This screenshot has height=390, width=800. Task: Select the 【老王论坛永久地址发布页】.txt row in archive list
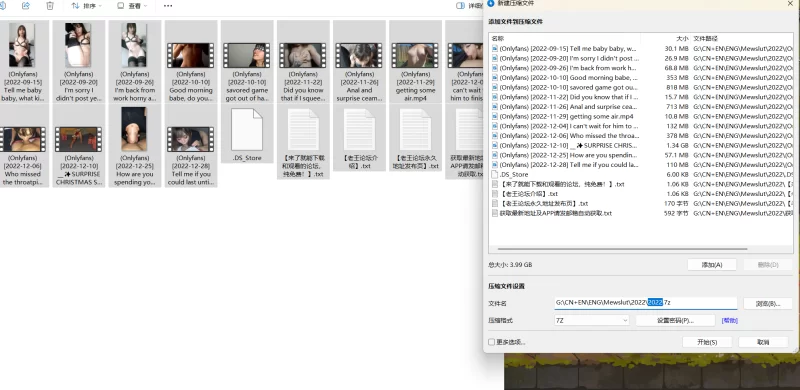(x=642, y=204)
